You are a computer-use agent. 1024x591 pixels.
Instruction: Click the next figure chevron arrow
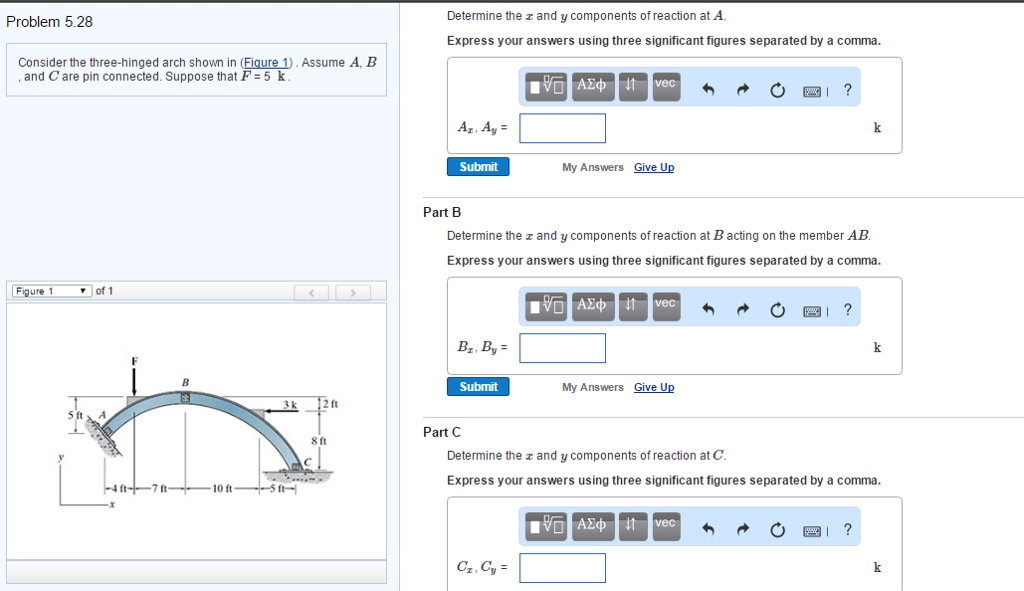point(352,291)
